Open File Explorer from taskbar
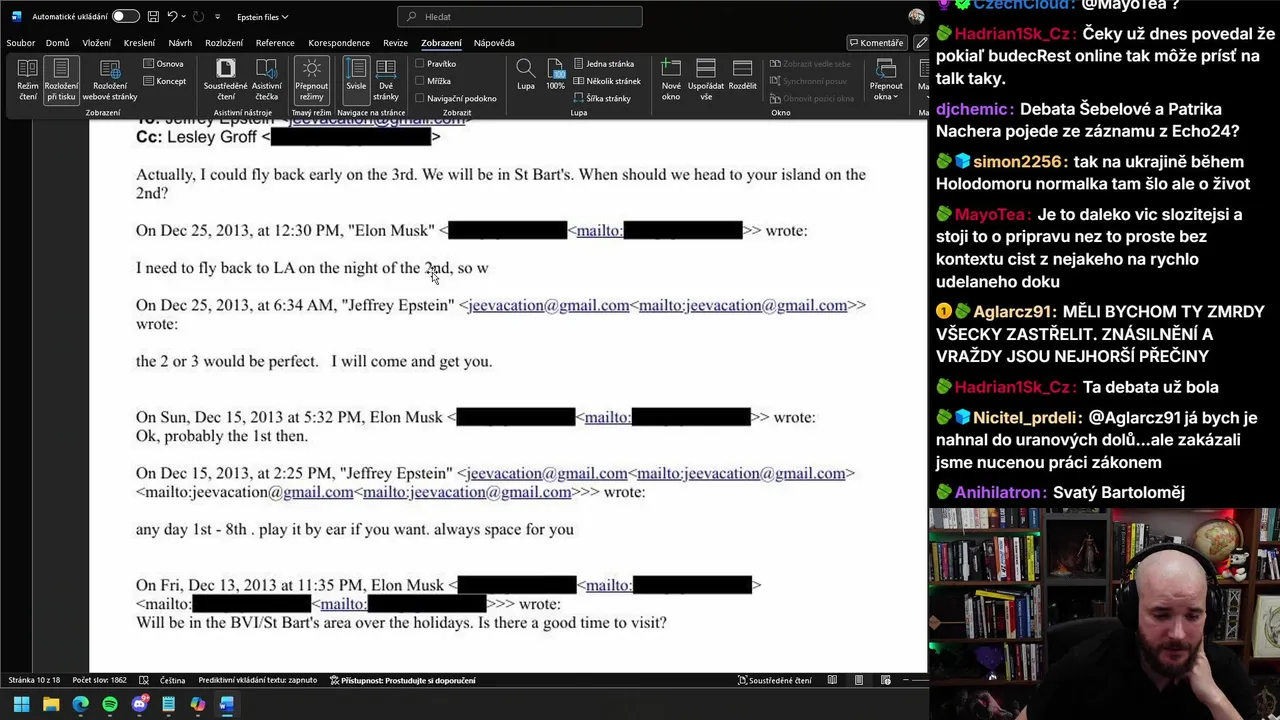Viewport: 1280px width, 720px height. (x=51, y=704)
